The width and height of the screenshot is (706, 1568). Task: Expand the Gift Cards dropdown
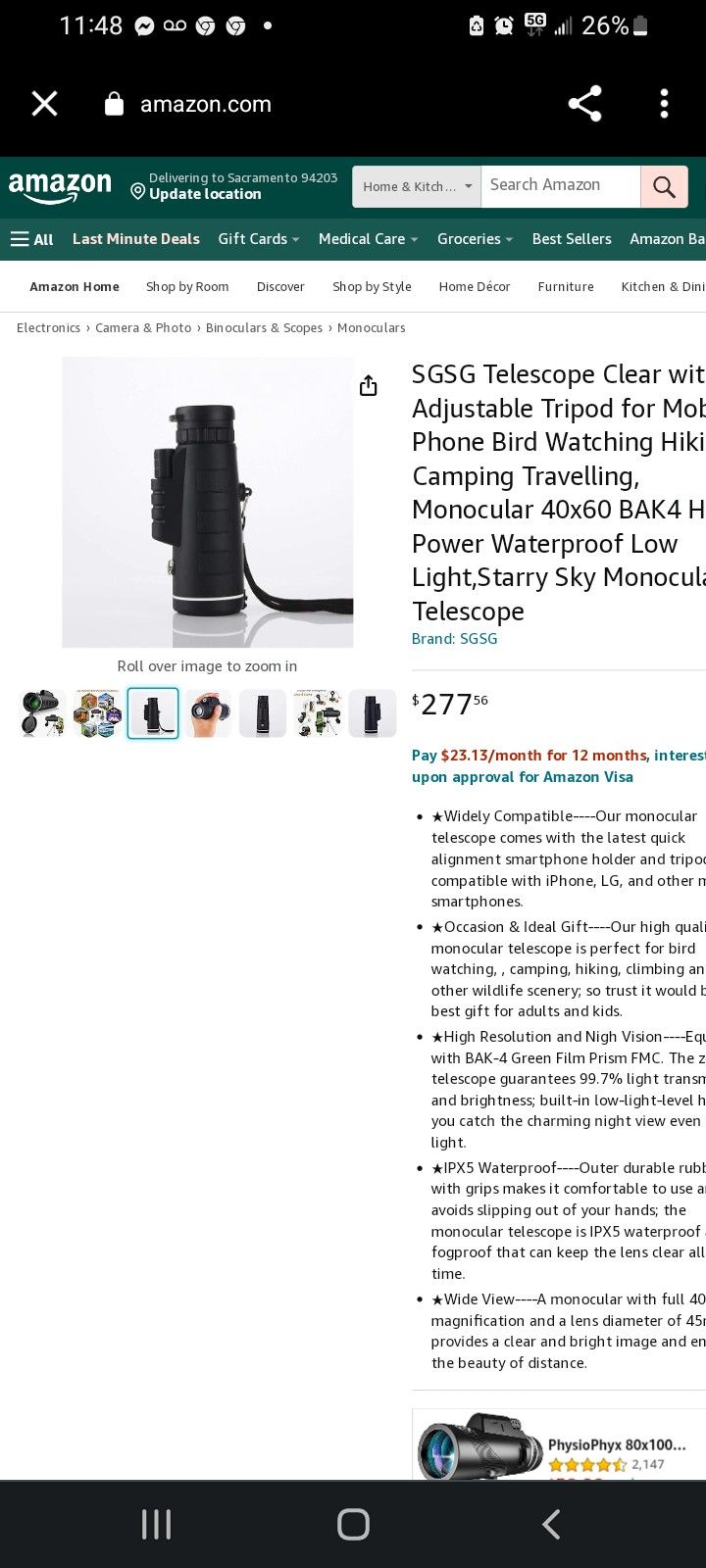click(259, 239)
